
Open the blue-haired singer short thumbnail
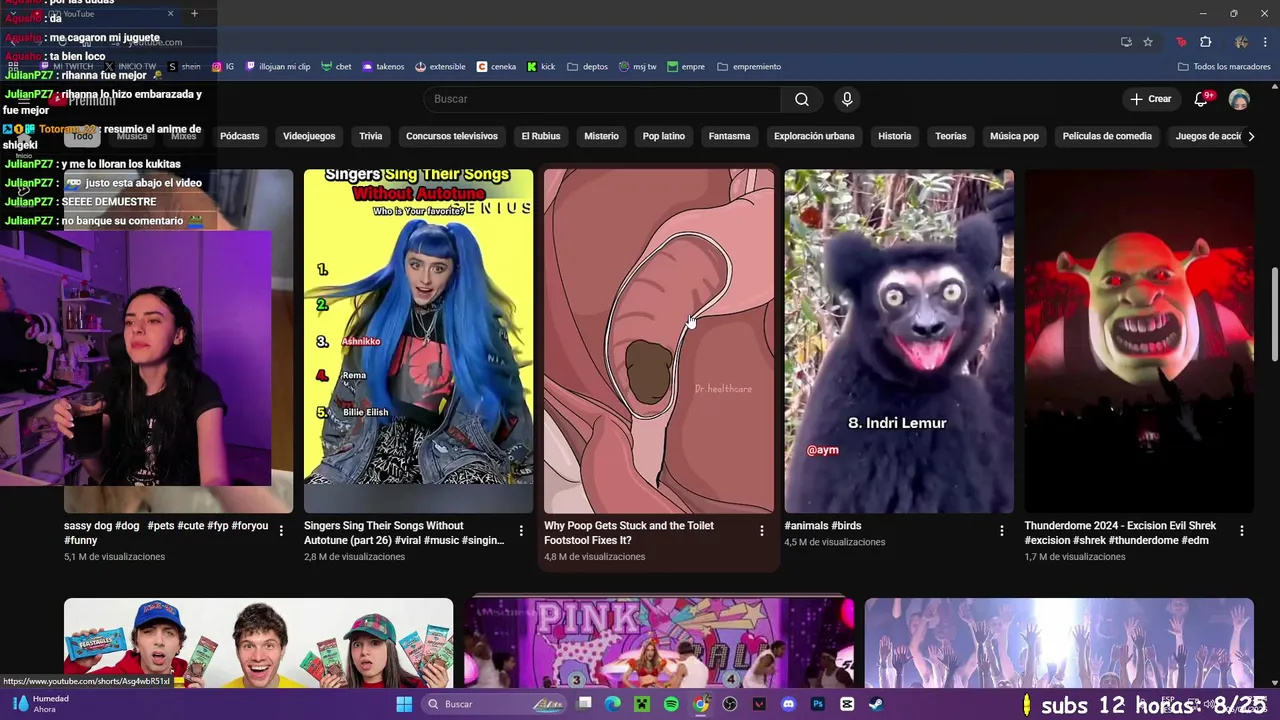tap(419, 340)
